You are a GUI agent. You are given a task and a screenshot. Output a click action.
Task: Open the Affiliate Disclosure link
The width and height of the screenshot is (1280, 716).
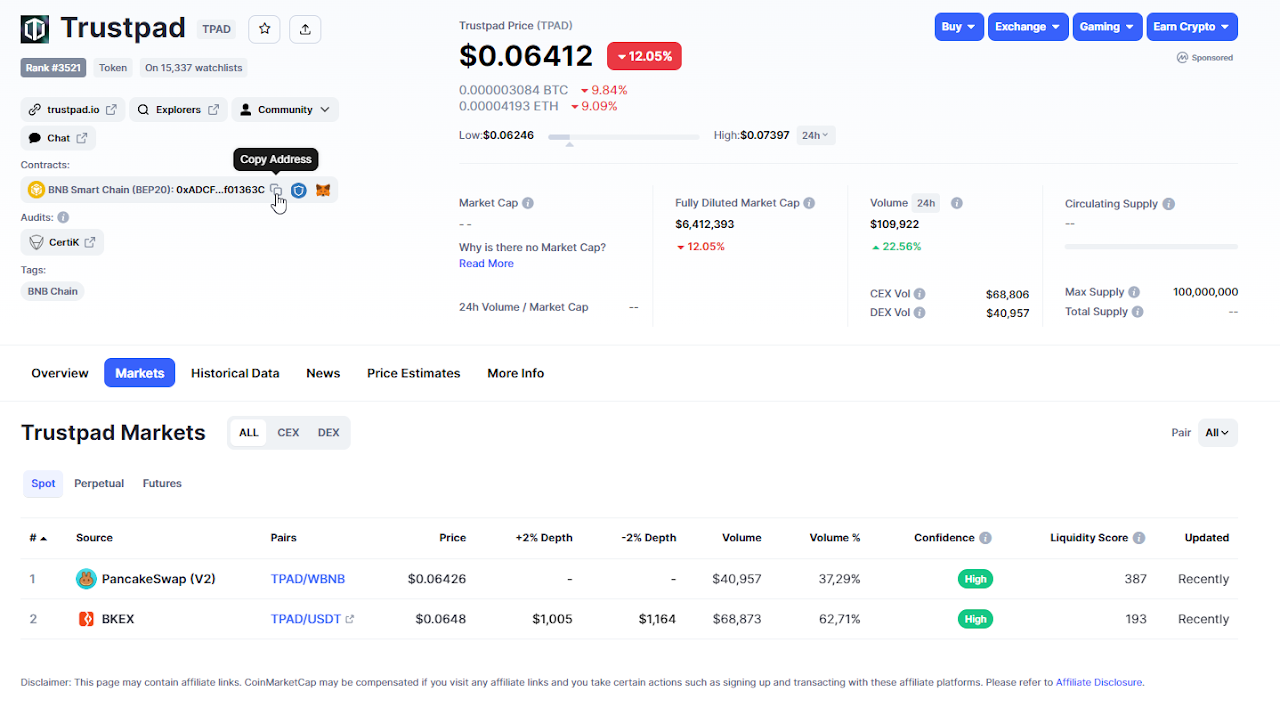1099,683
